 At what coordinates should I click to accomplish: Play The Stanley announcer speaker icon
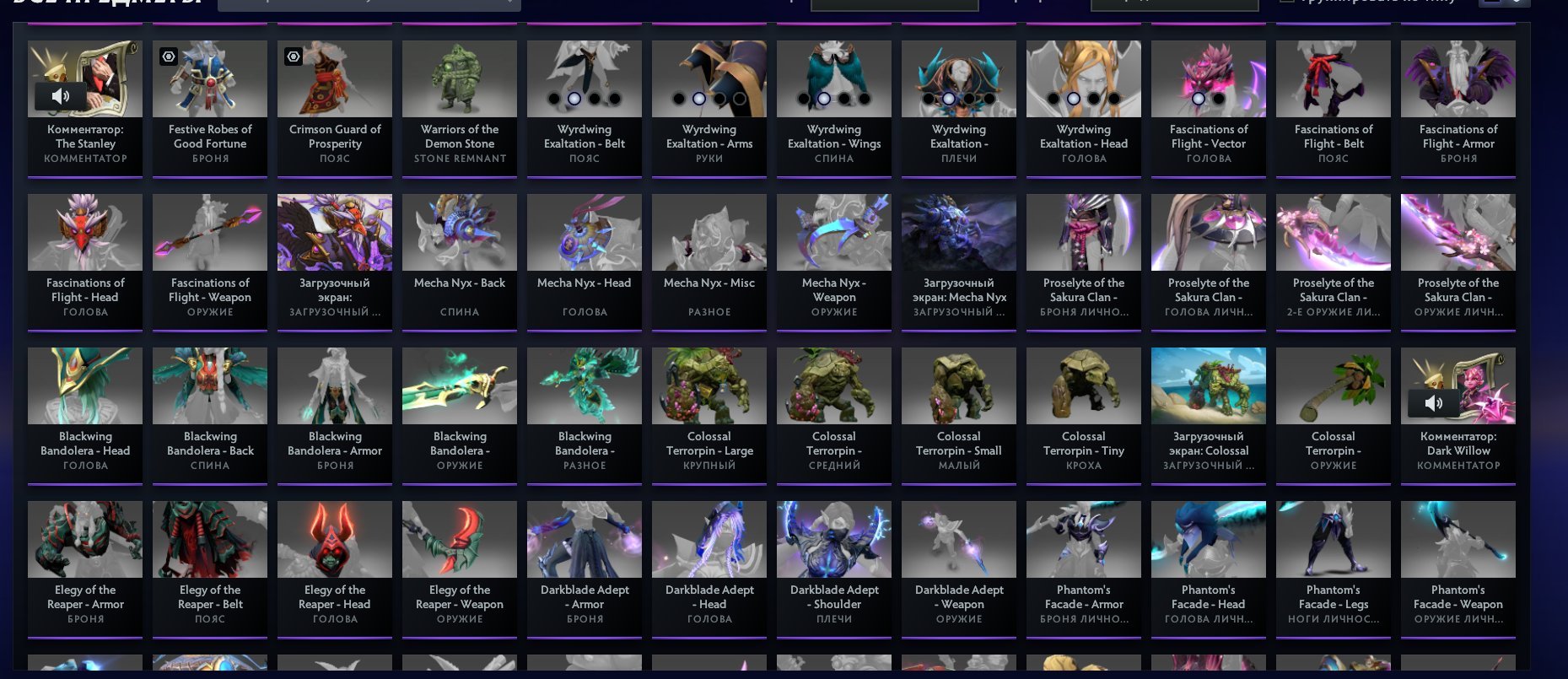[x=60, y=96]
